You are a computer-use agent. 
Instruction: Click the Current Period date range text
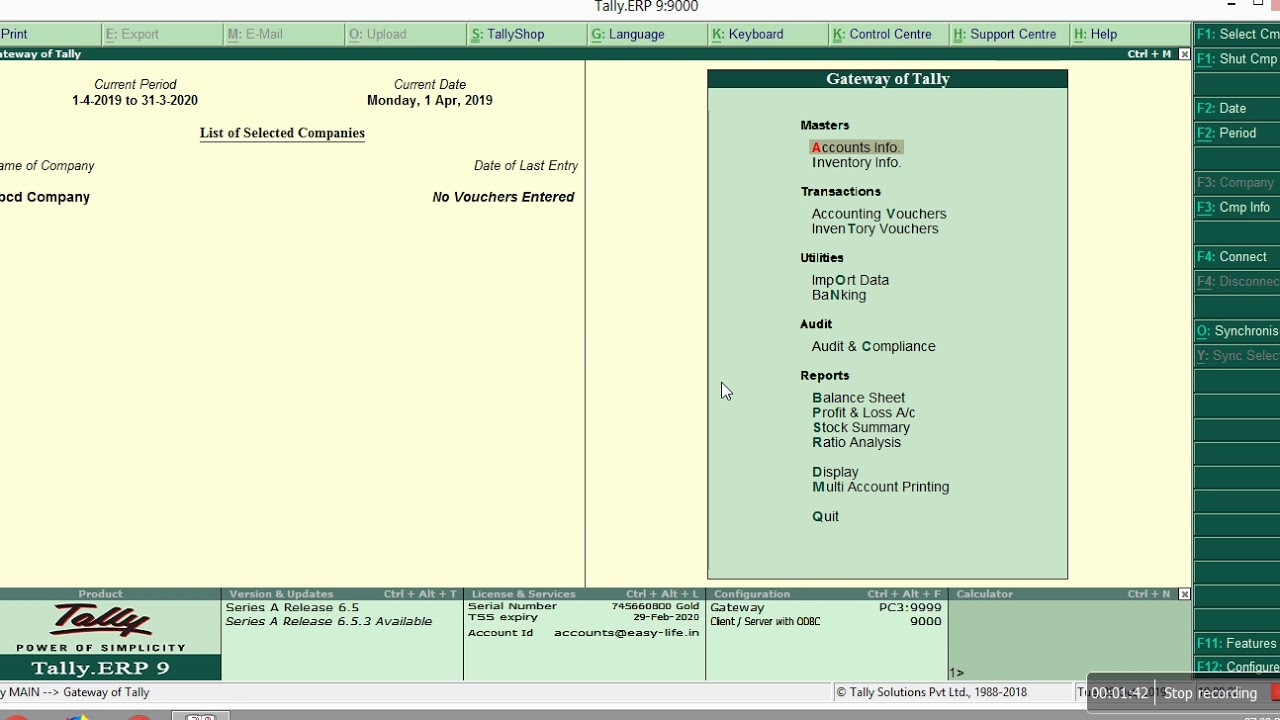click(135, 100)
